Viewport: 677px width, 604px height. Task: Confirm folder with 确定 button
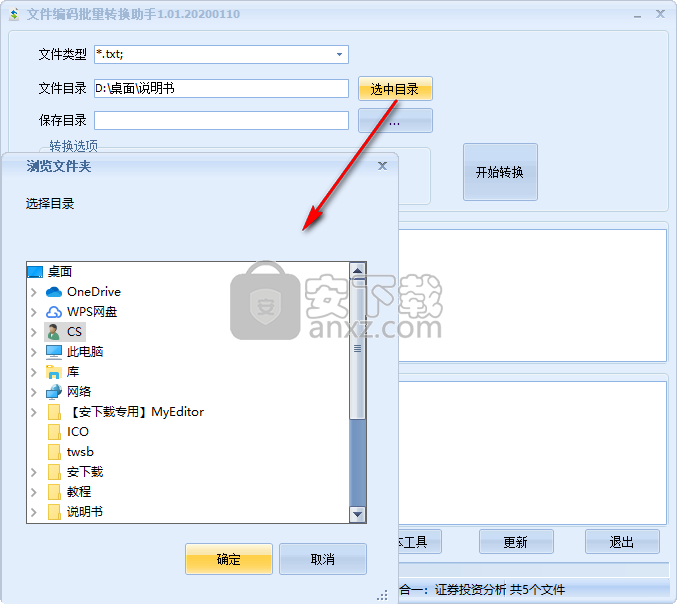(x=229, y=559)
